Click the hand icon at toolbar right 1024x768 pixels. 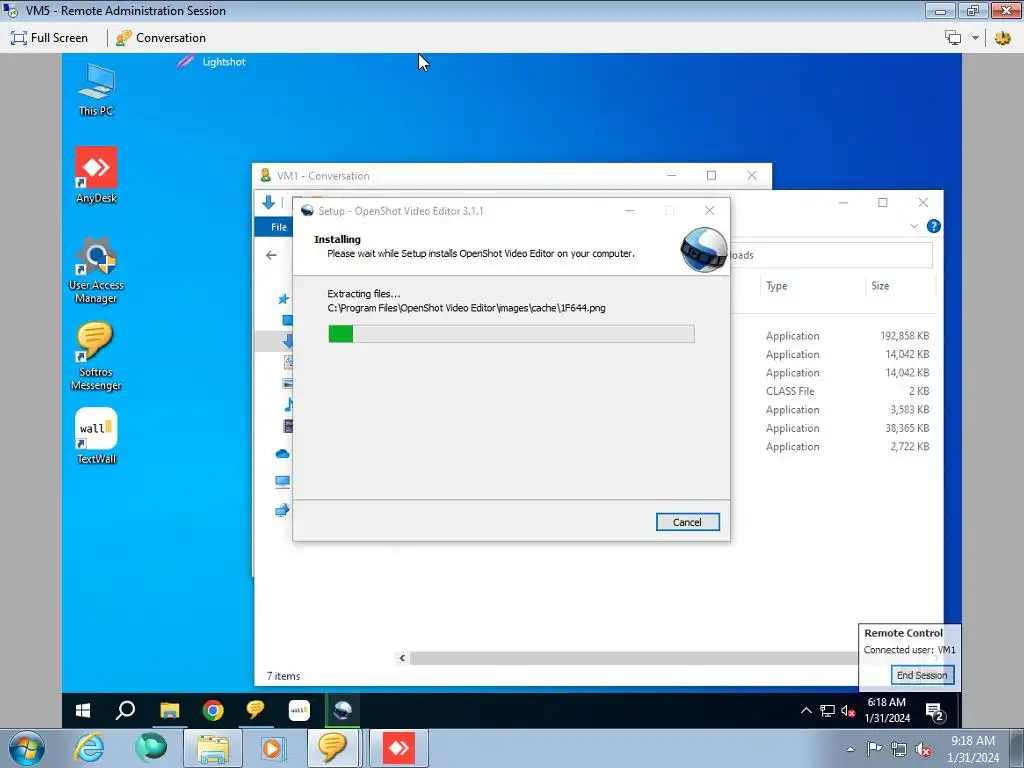1002,38
